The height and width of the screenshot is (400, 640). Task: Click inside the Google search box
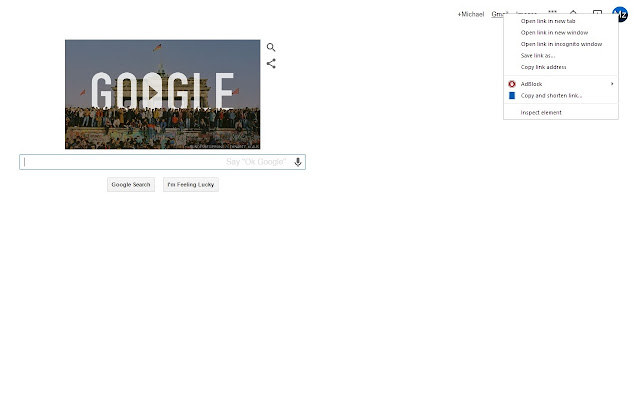pos(162,162)
